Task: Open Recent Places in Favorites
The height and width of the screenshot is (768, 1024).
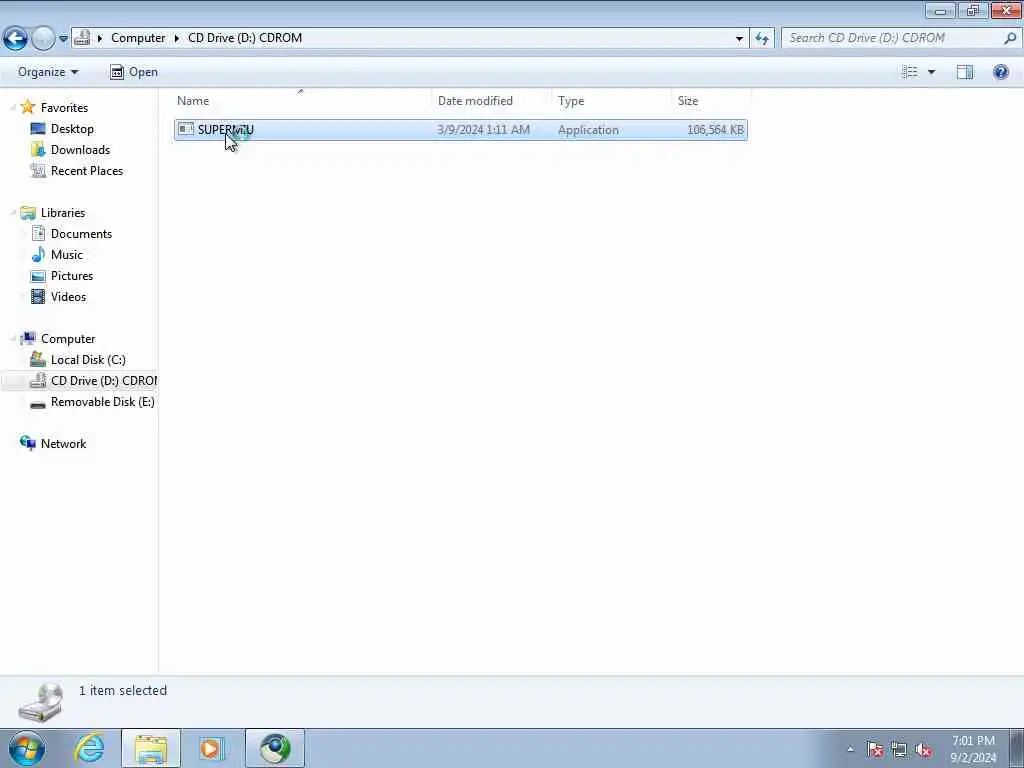Action: [x=87, y=170]
